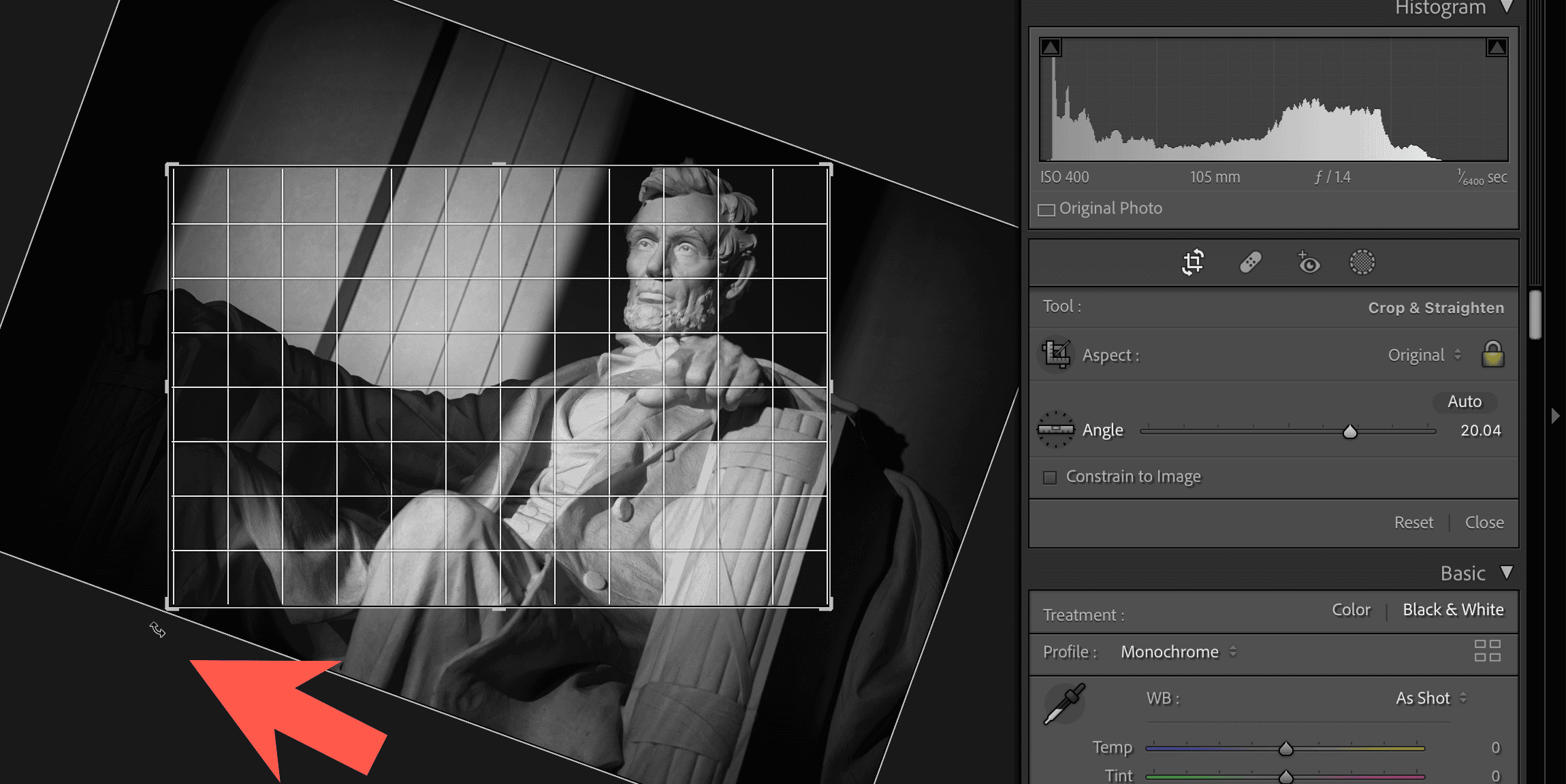Image resolution: width=1566 pixels, height=784 pixels.
Task: Click the right panel collapse arrow
Action: click(x=1555, y=416)
